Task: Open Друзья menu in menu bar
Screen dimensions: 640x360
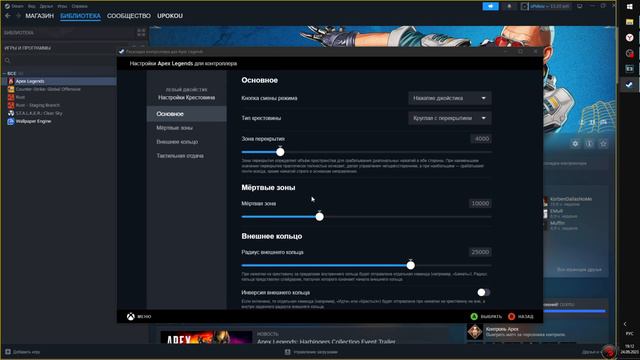Action: point(46,6)
